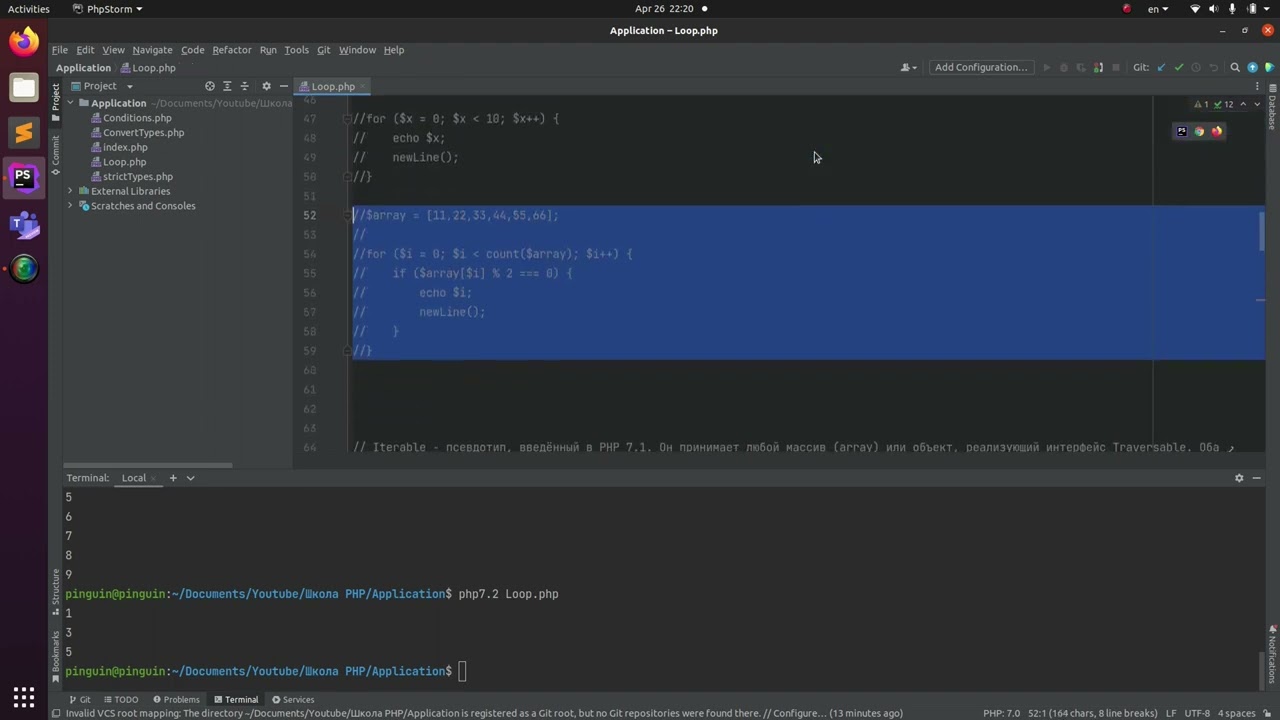Click Expand All icon in Project panel
This screenshot has height=720, width=1280.
pos(227,86)
